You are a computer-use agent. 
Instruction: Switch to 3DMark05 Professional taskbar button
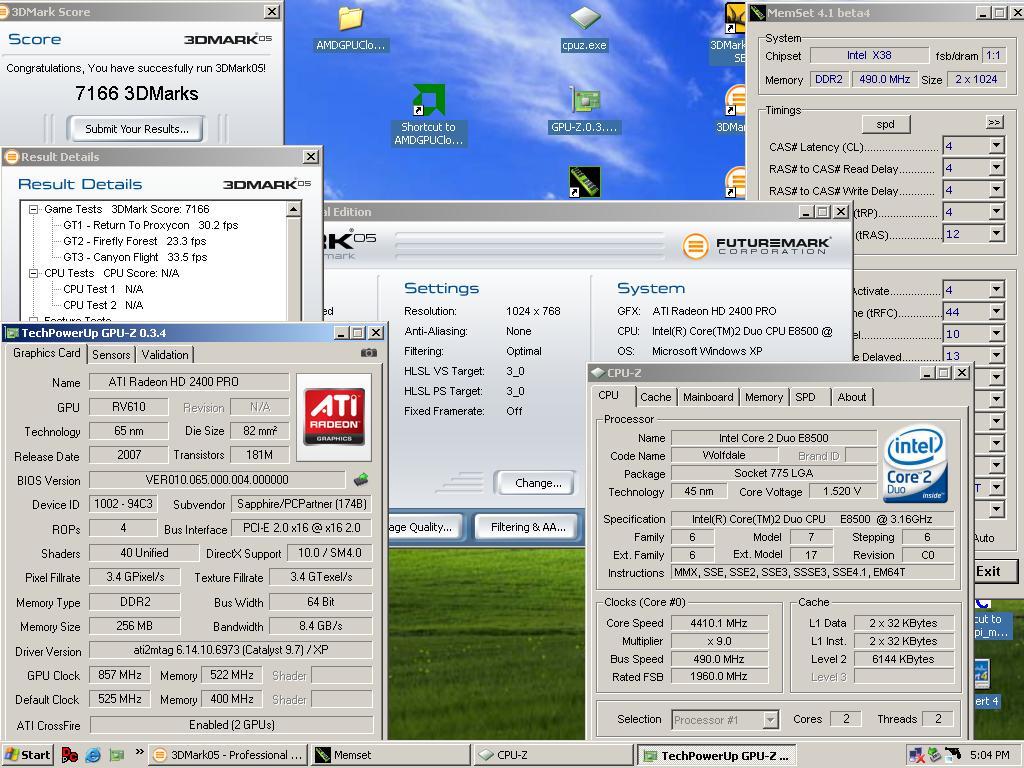tap(228, 755)
